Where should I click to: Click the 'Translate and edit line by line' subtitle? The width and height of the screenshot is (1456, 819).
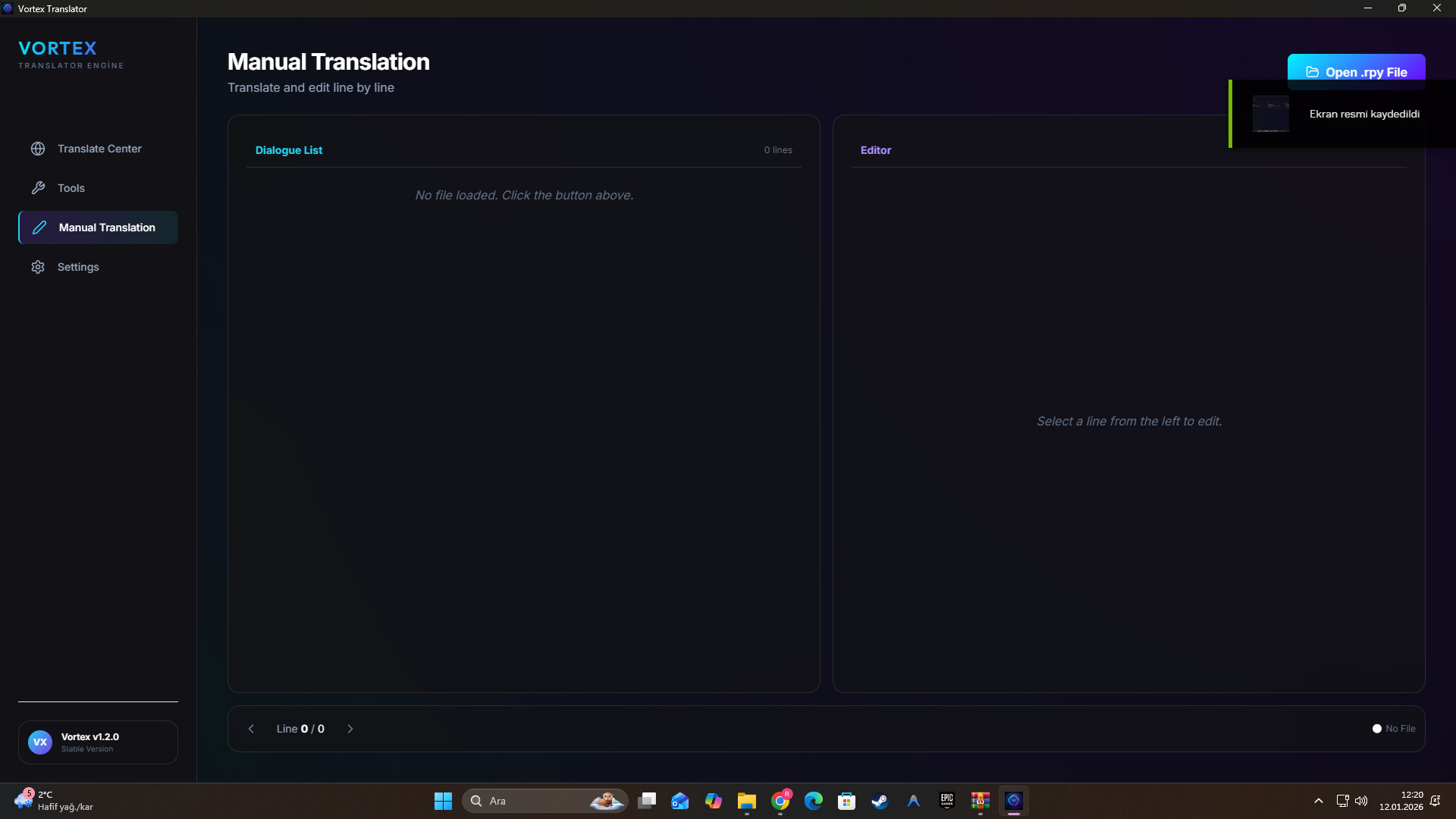311,87
